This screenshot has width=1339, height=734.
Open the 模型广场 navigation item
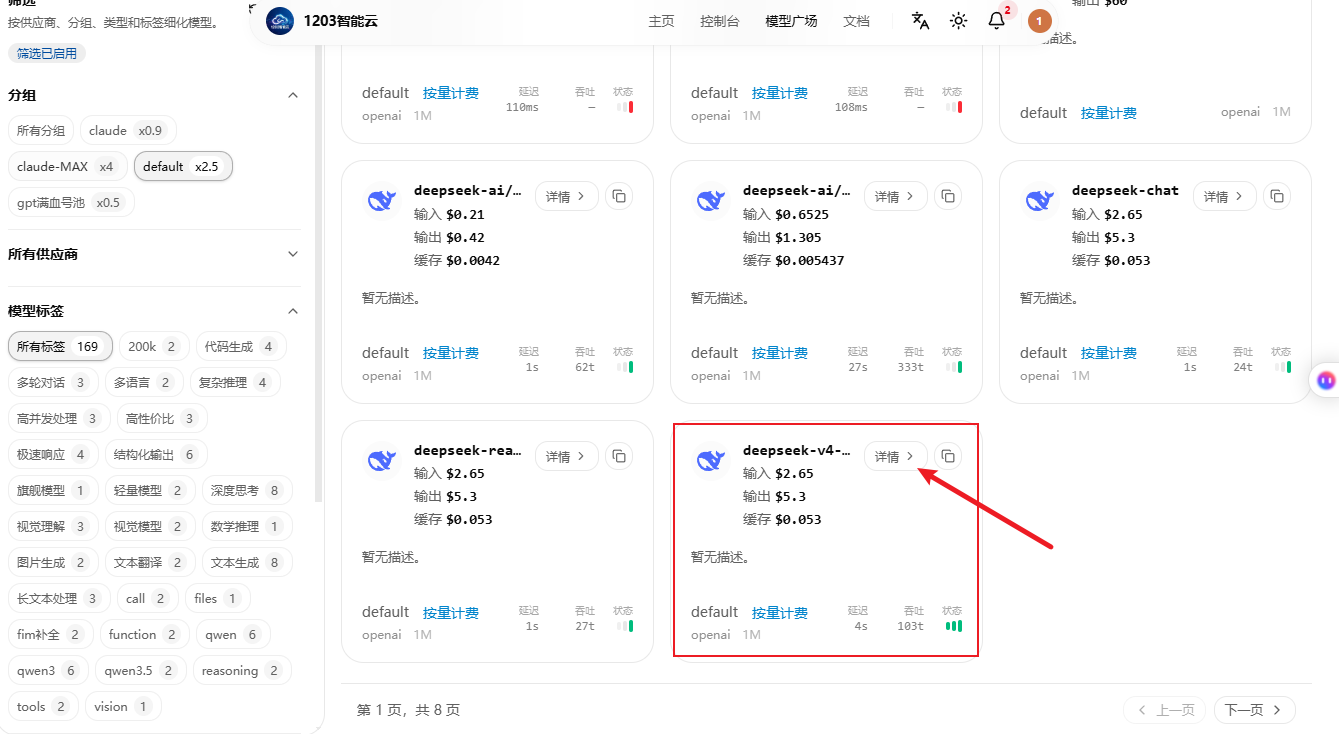click(x=791, y=21)
